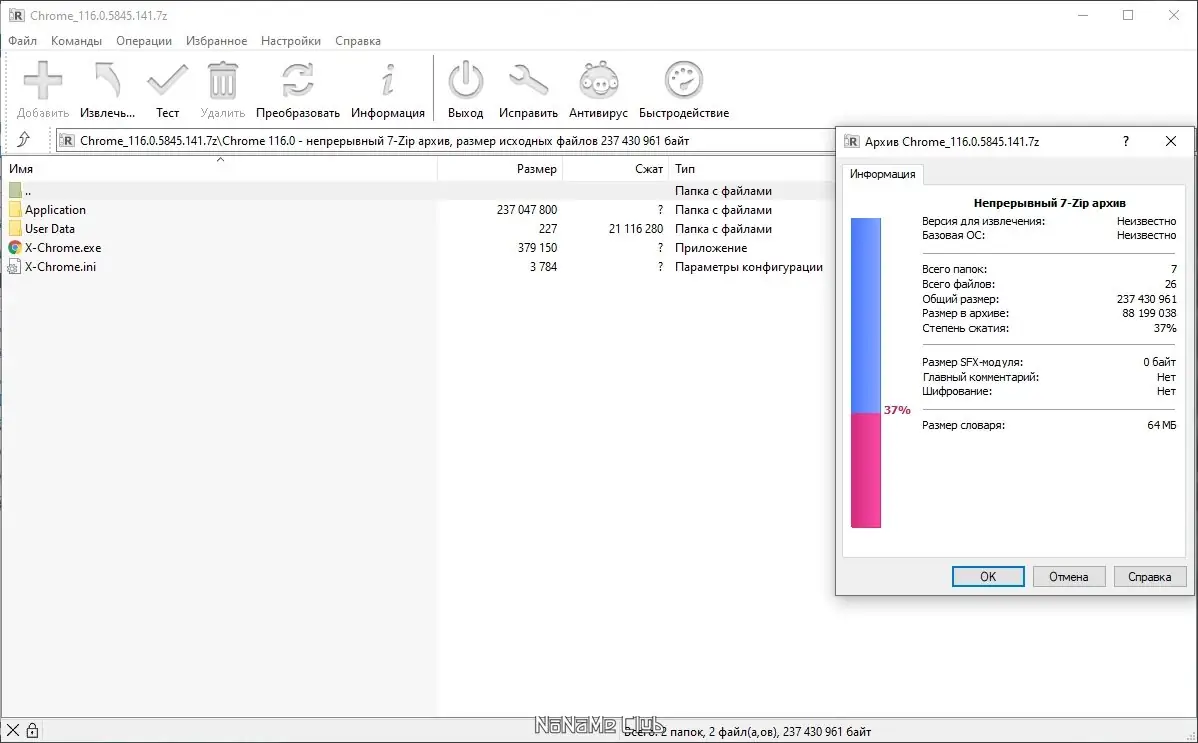Launch the Антивирус scan icon

click(x=598, y=79)
